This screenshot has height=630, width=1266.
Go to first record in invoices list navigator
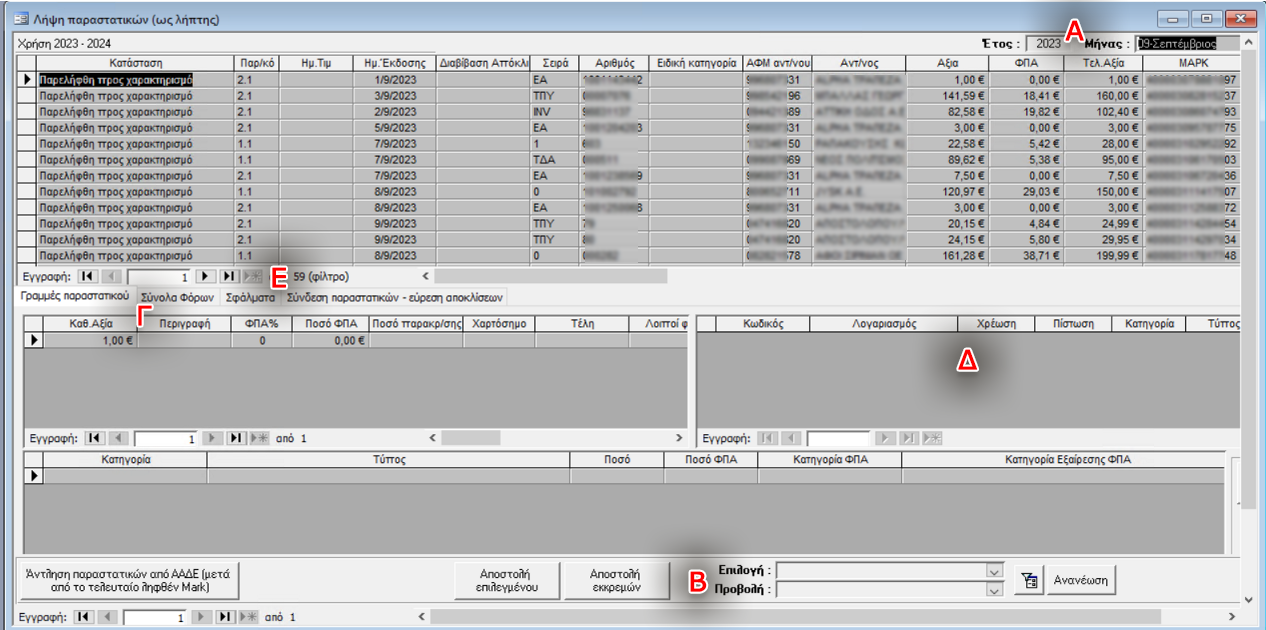pyautogui.click(x=85, y=276)
